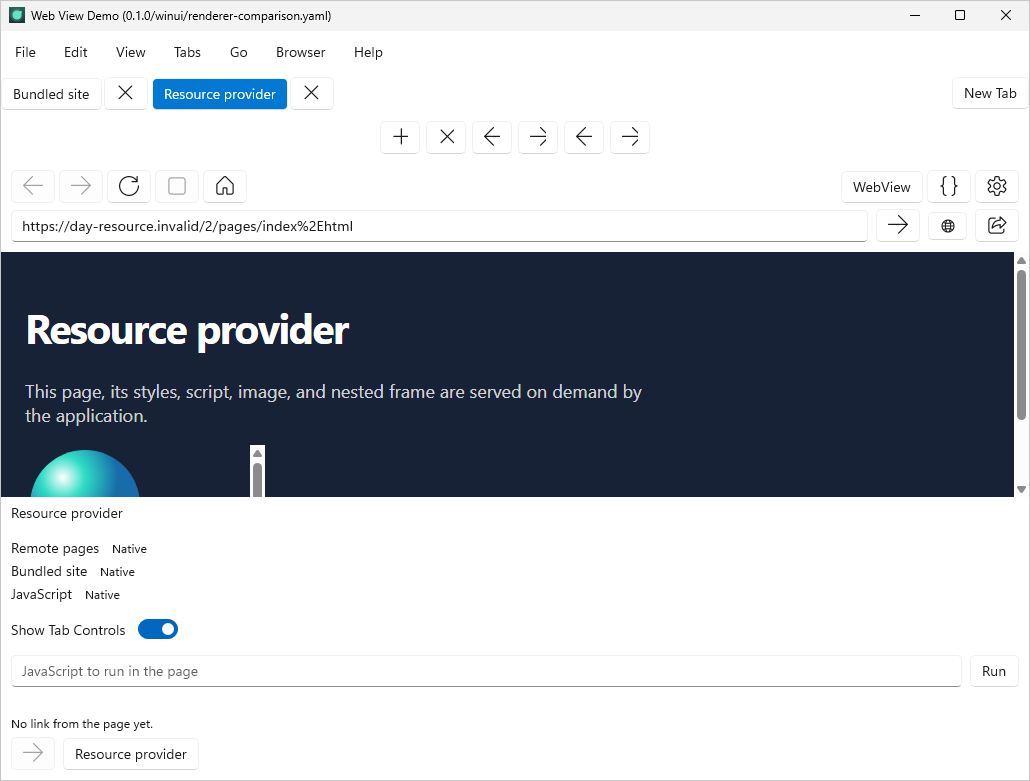Go to the home page icon
This screenshot has width=1030, height=781.
pos(225,187)
